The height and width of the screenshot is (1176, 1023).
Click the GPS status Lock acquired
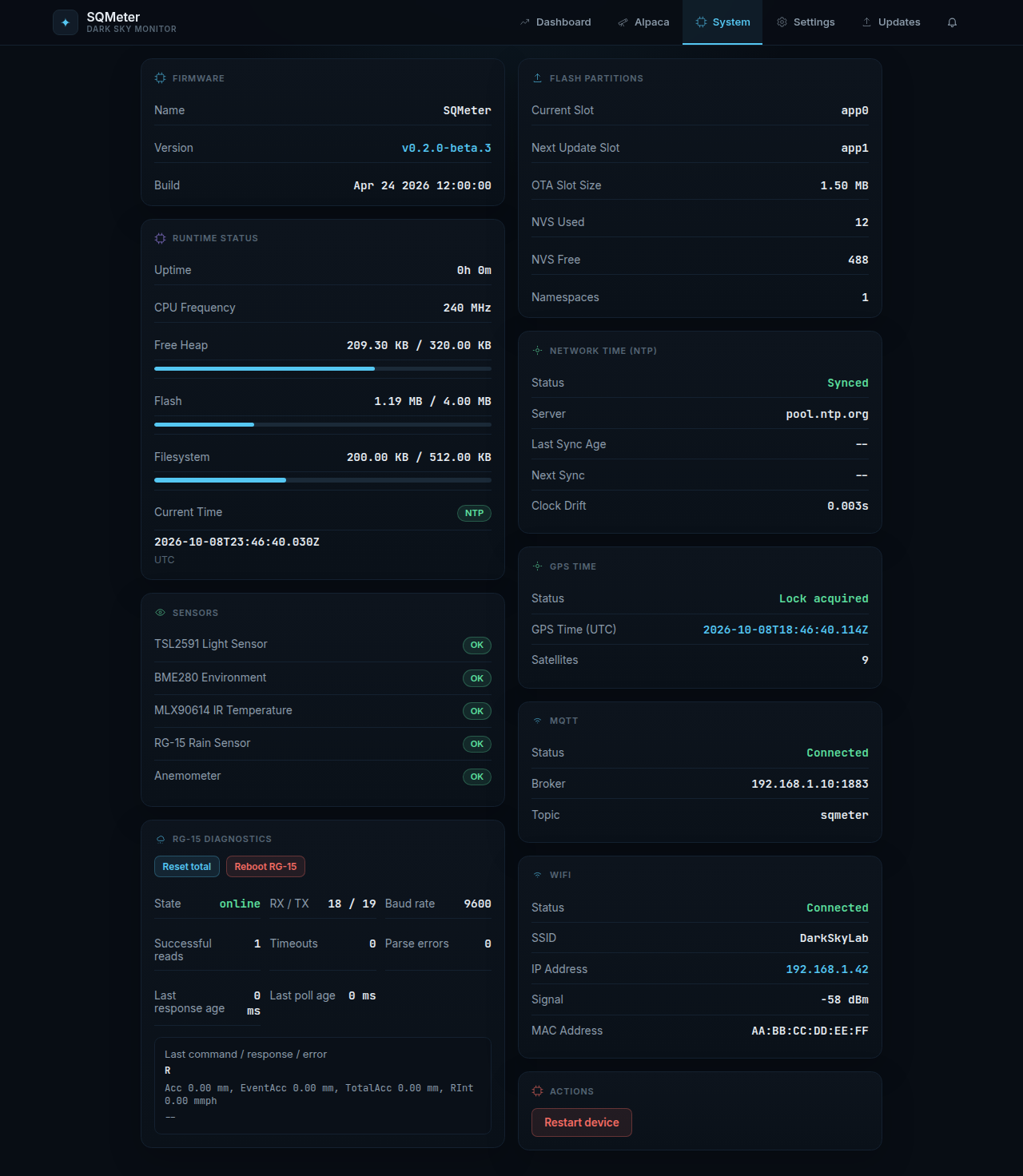824,598
